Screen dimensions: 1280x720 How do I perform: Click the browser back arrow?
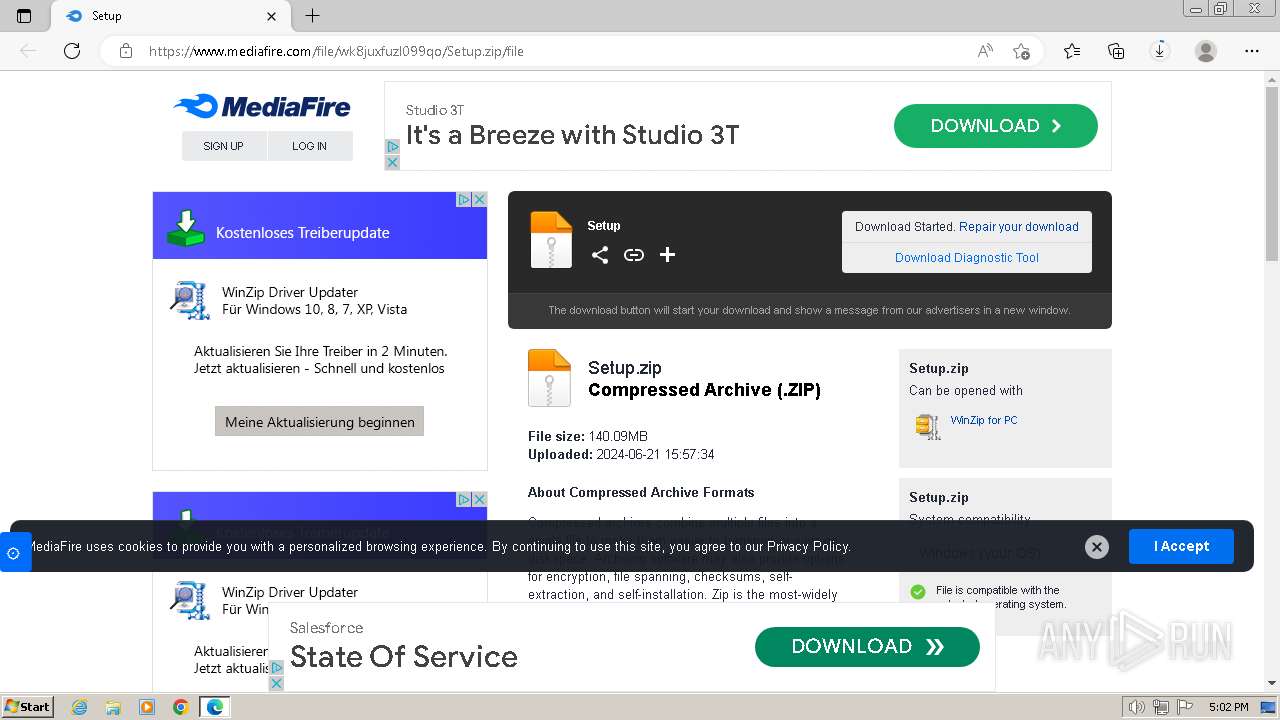click(28, 51)
